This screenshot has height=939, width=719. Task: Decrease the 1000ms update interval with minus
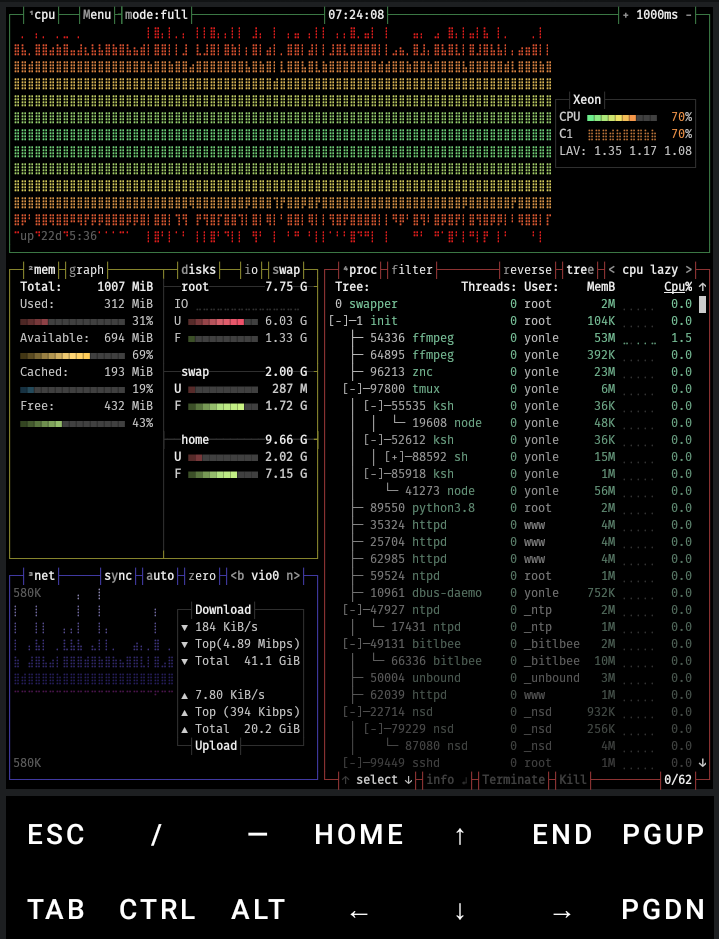click(688, 14)
